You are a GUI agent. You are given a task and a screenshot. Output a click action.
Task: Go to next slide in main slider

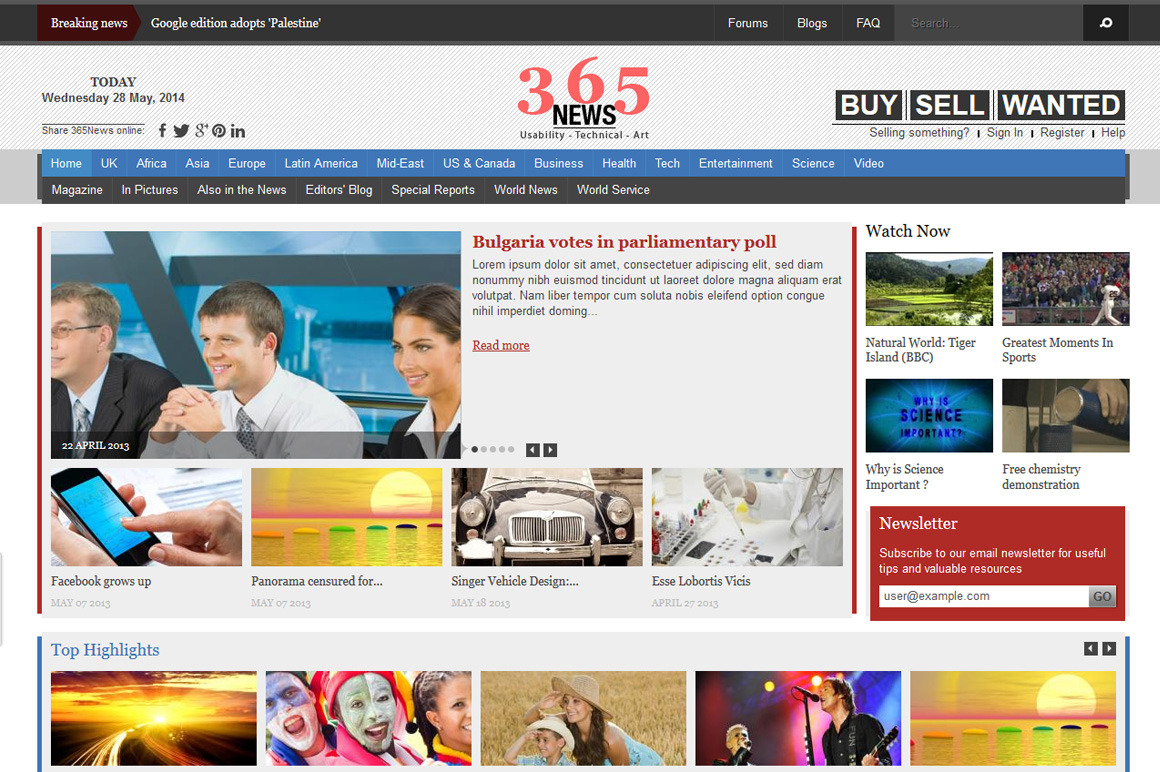click(550, 450)
